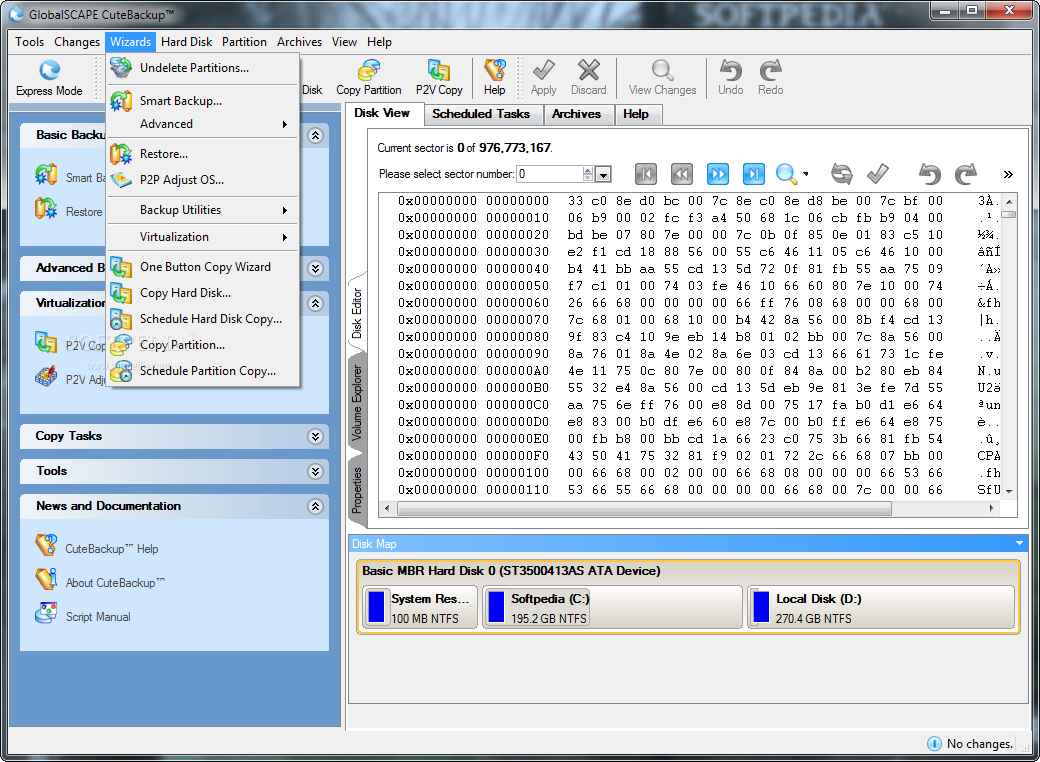
Task: Open the Changes menu
Action: click(77, 42)
